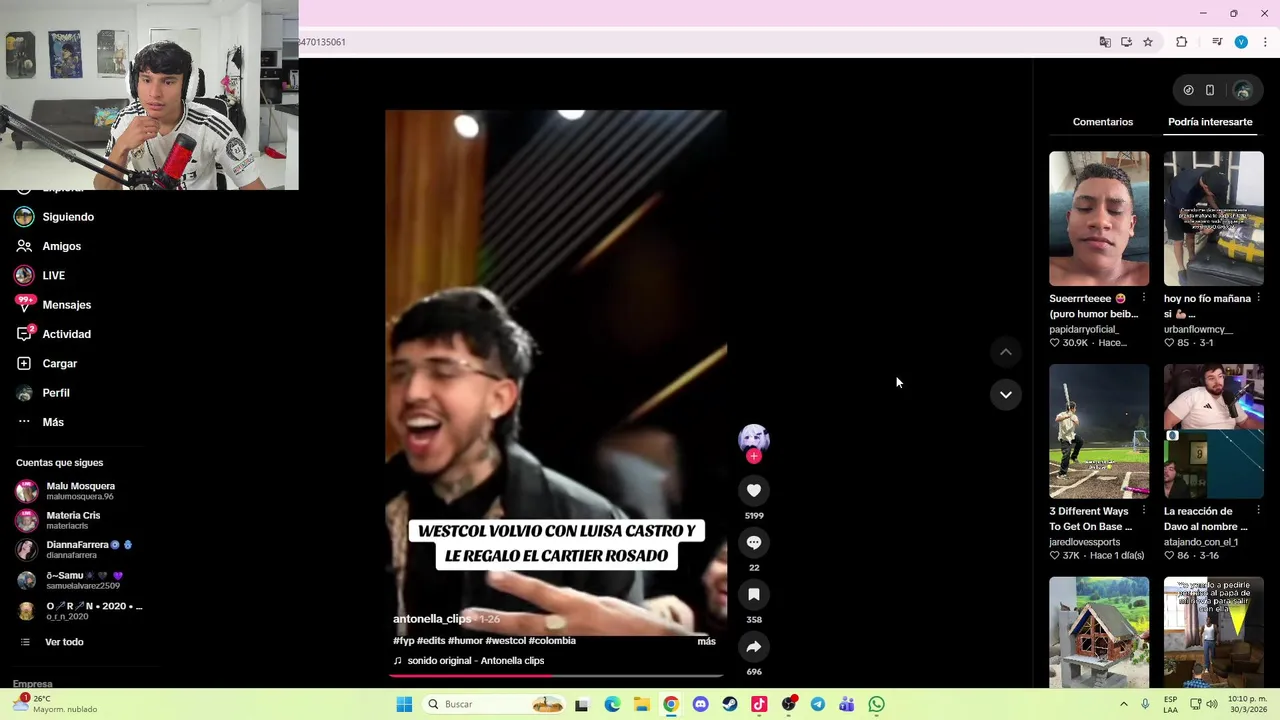Open DiannaFarrera followed account

(80, 550)
